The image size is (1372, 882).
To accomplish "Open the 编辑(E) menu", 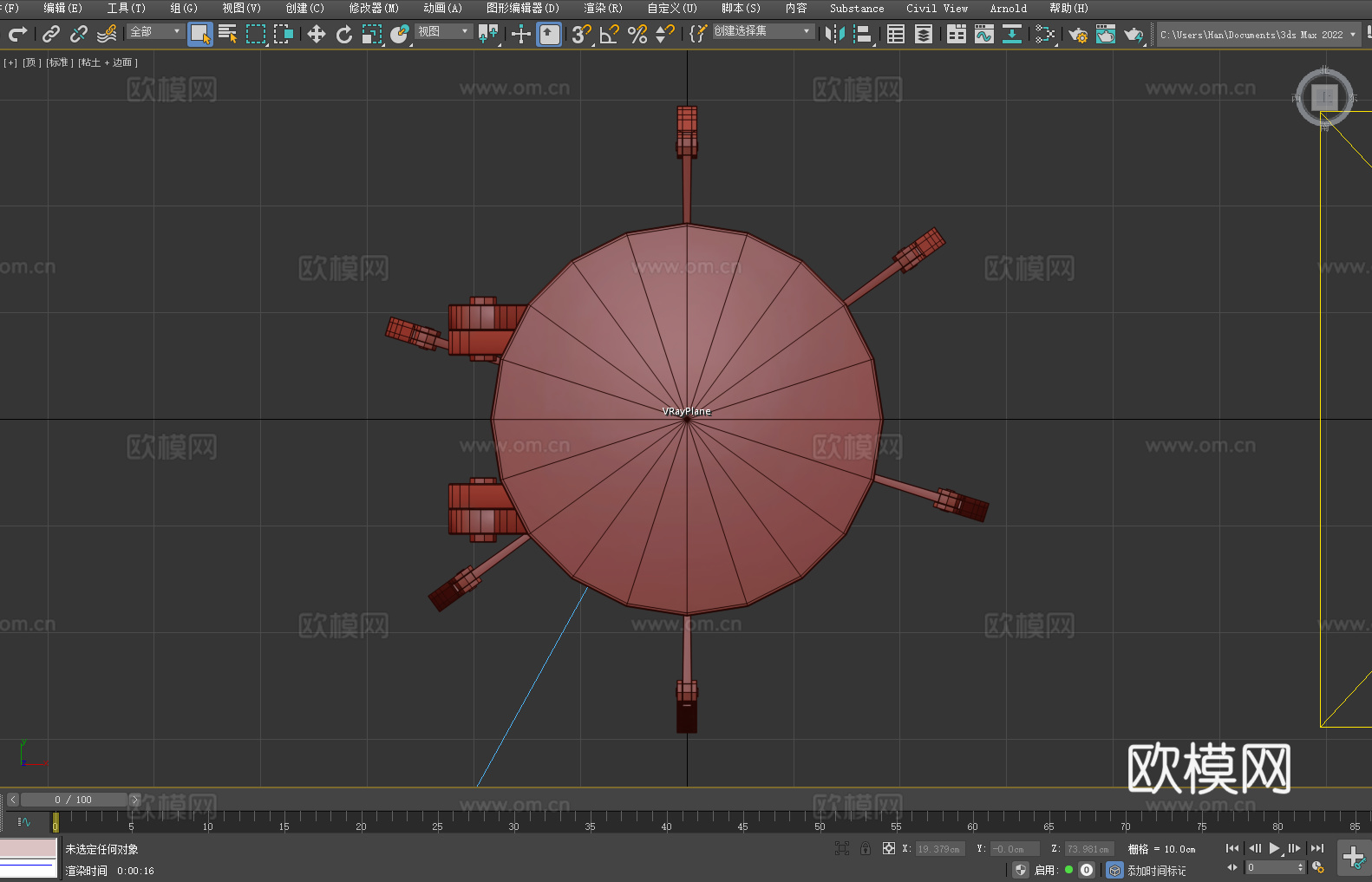I will click(x=62, y=8).
